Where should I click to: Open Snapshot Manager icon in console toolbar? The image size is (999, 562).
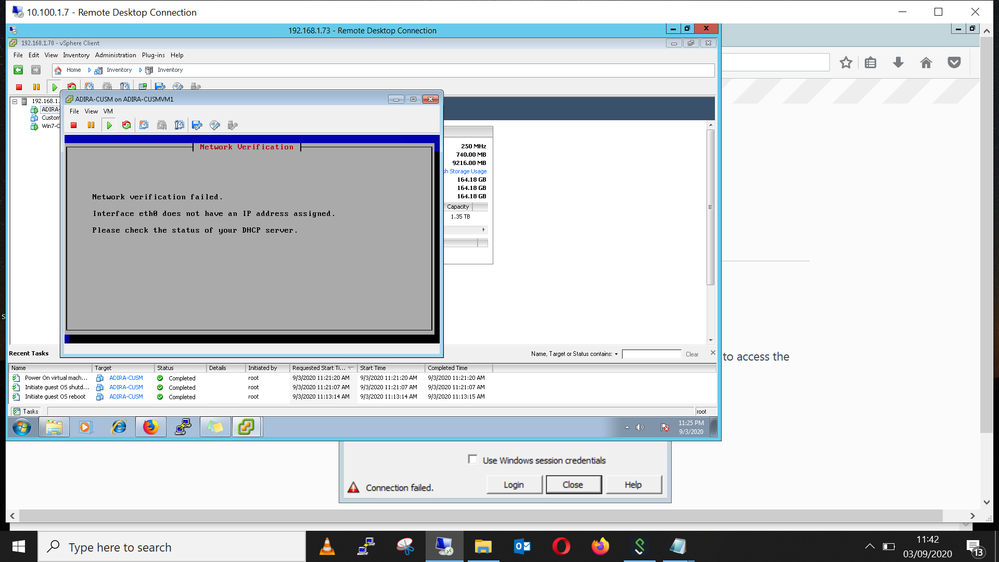[x=179, y=126]
